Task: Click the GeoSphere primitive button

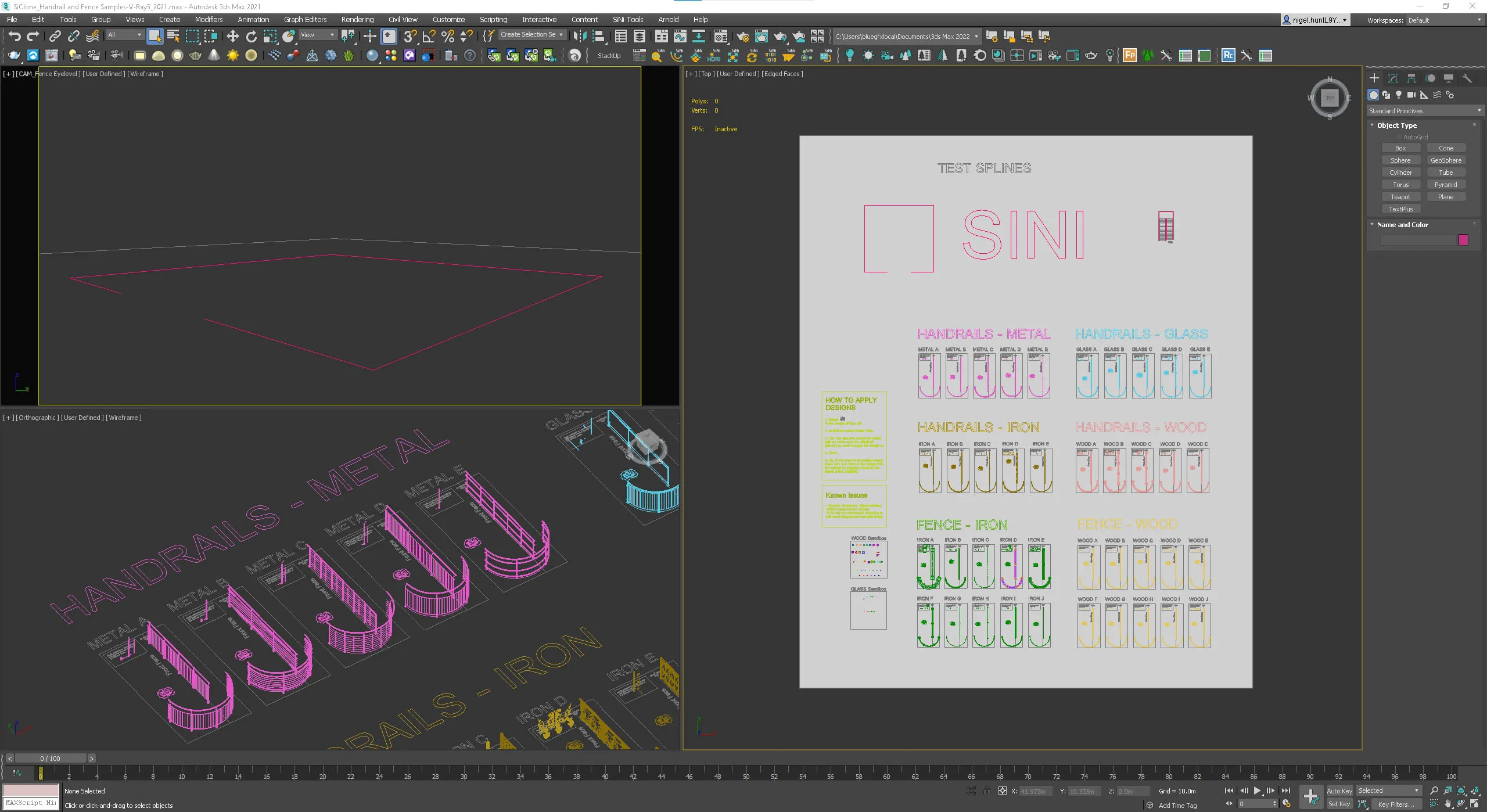Action: click(x=1446, y=160)
